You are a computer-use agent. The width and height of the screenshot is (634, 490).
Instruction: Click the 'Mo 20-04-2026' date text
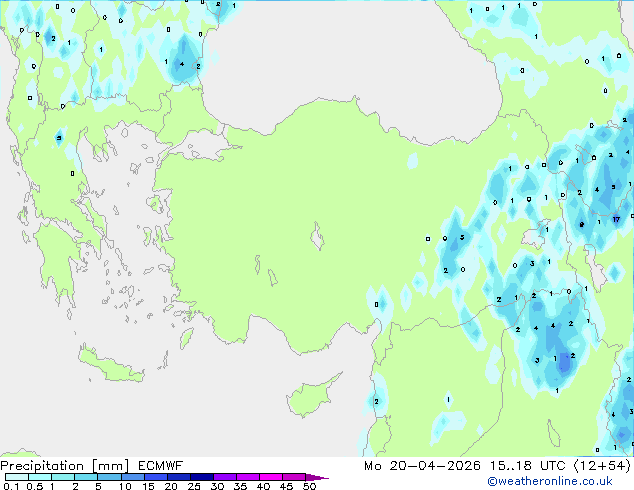[422, 466]
